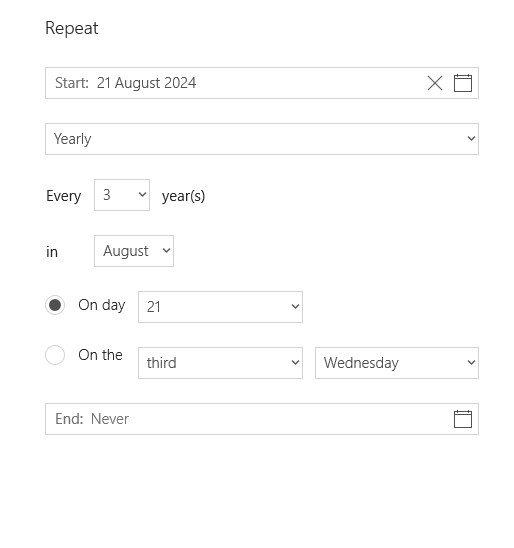514x548 pixels.
Task: Open the ordinal dropdown showing third
Action: click(220, 363)
